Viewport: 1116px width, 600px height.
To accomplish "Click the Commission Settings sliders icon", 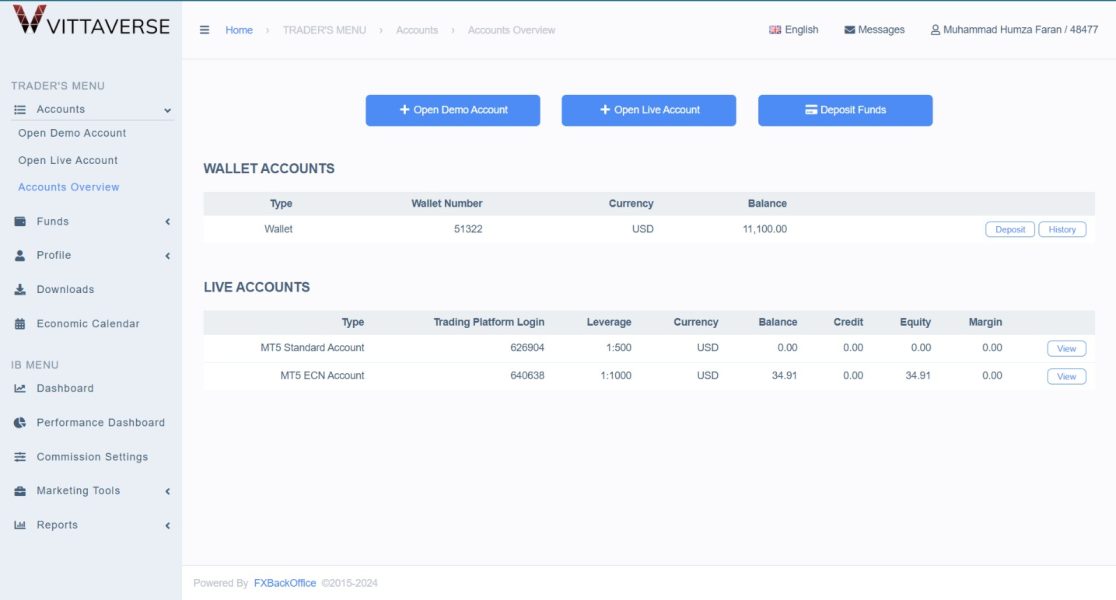I will (20, 457).
